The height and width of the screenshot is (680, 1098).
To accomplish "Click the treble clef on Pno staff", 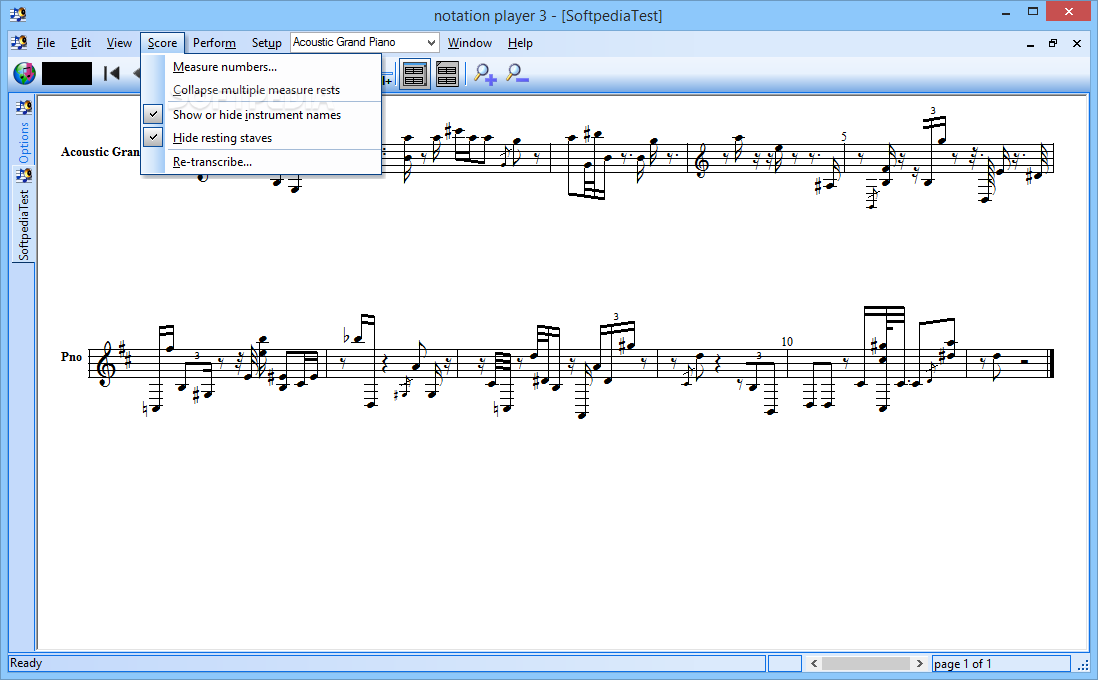I will click(106, 363).
